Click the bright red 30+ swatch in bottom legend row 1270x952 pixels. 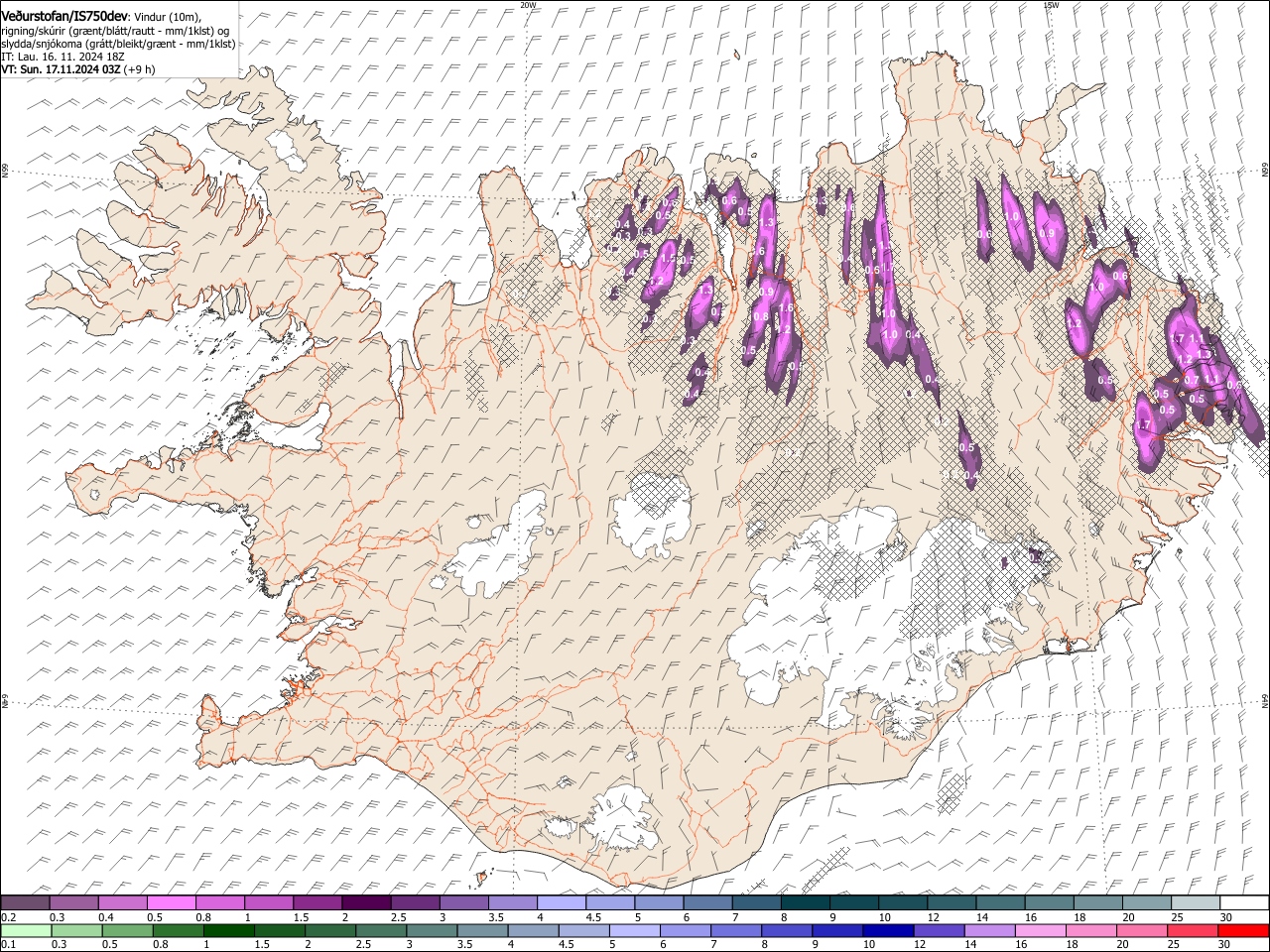coord(1243,930)
